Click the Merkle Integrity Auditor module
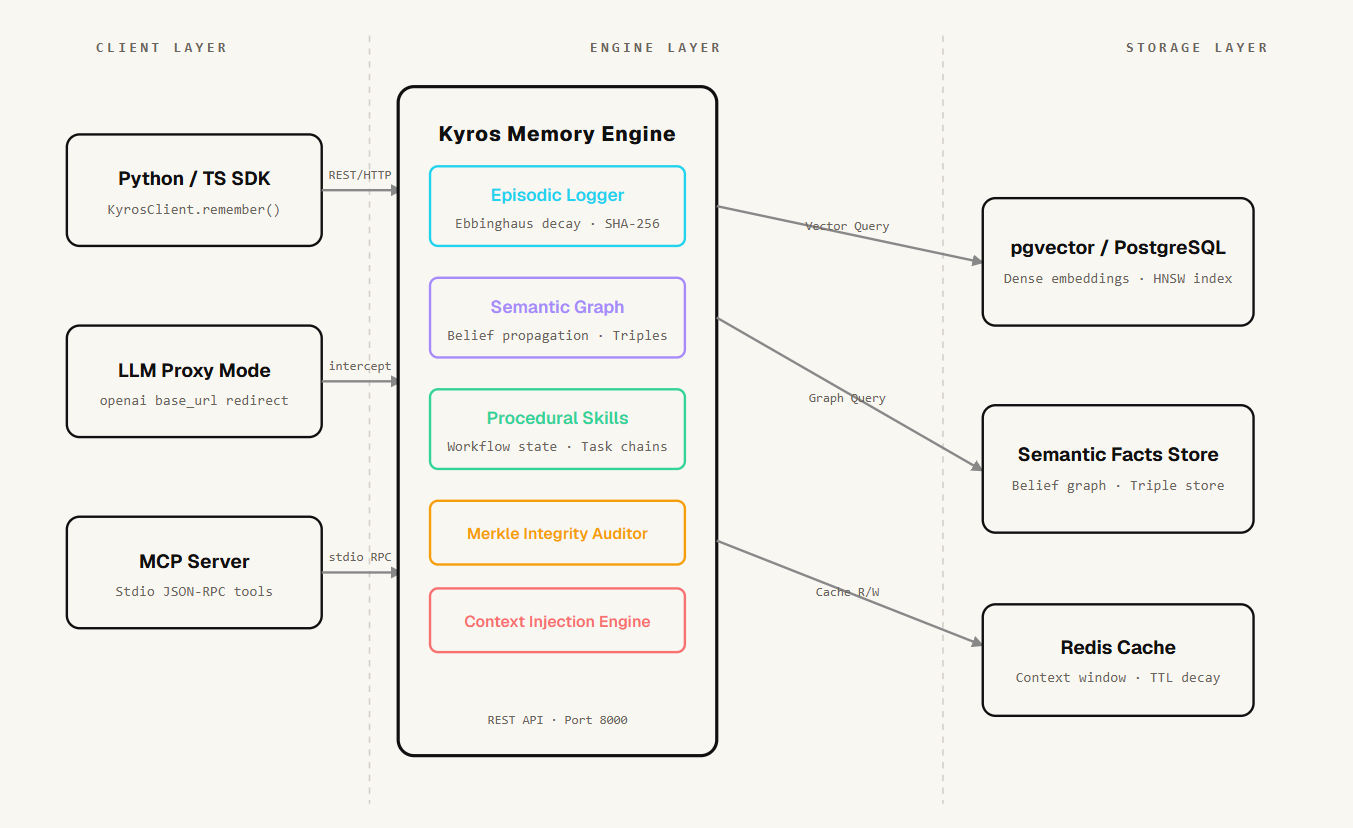 557,533
